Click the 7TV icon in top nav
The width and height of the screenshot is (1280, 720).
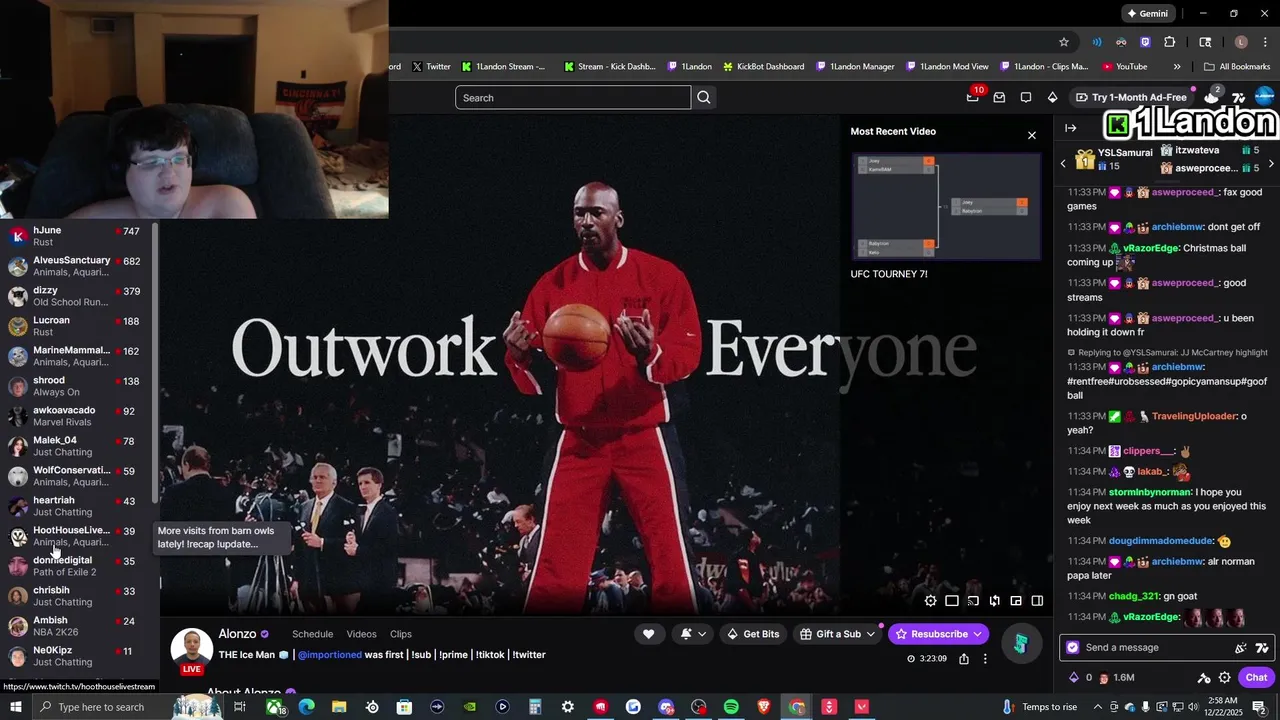(1238, 97)
